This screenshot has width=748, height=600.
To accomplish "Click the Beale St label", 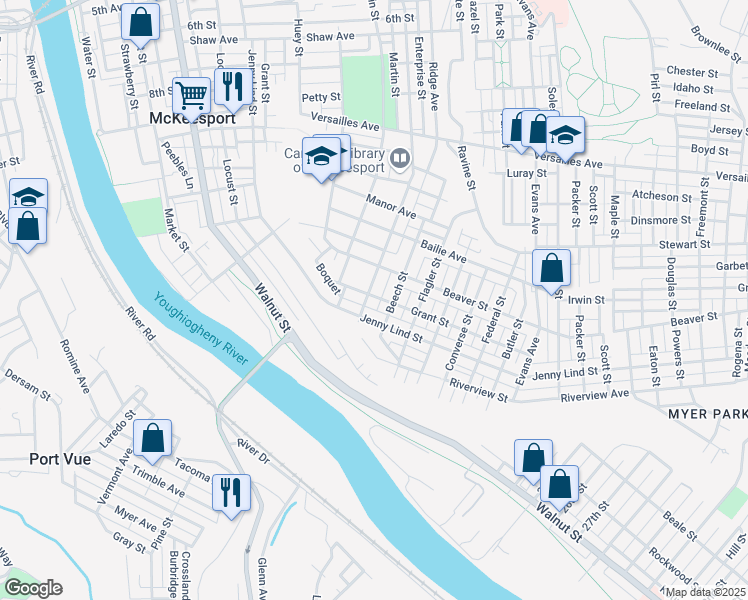I will point(680,525).
